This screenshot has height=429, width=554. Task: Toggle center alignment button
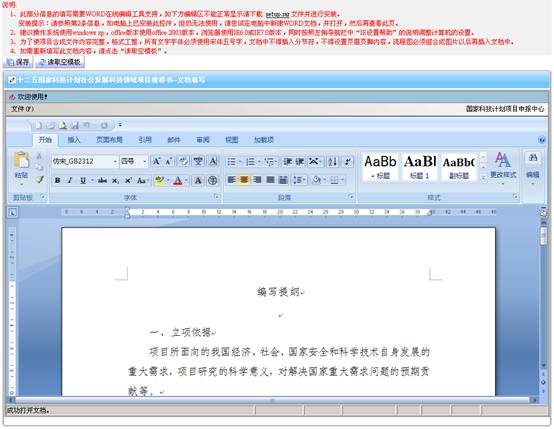pos(244,180)
